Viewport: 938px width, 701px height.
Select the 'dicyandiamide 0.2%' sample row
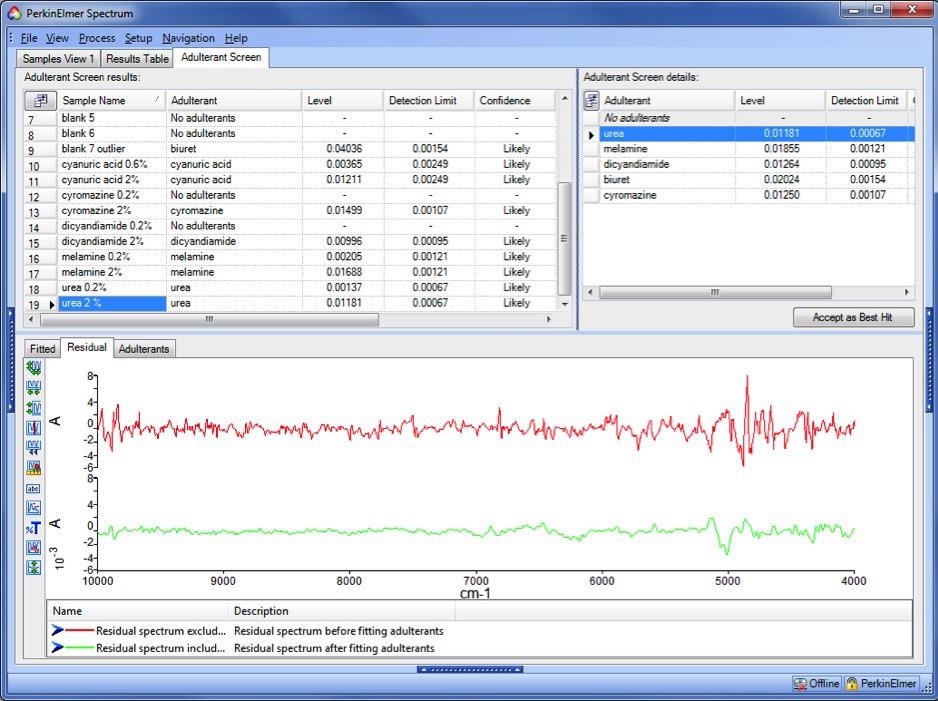(290, 226)
